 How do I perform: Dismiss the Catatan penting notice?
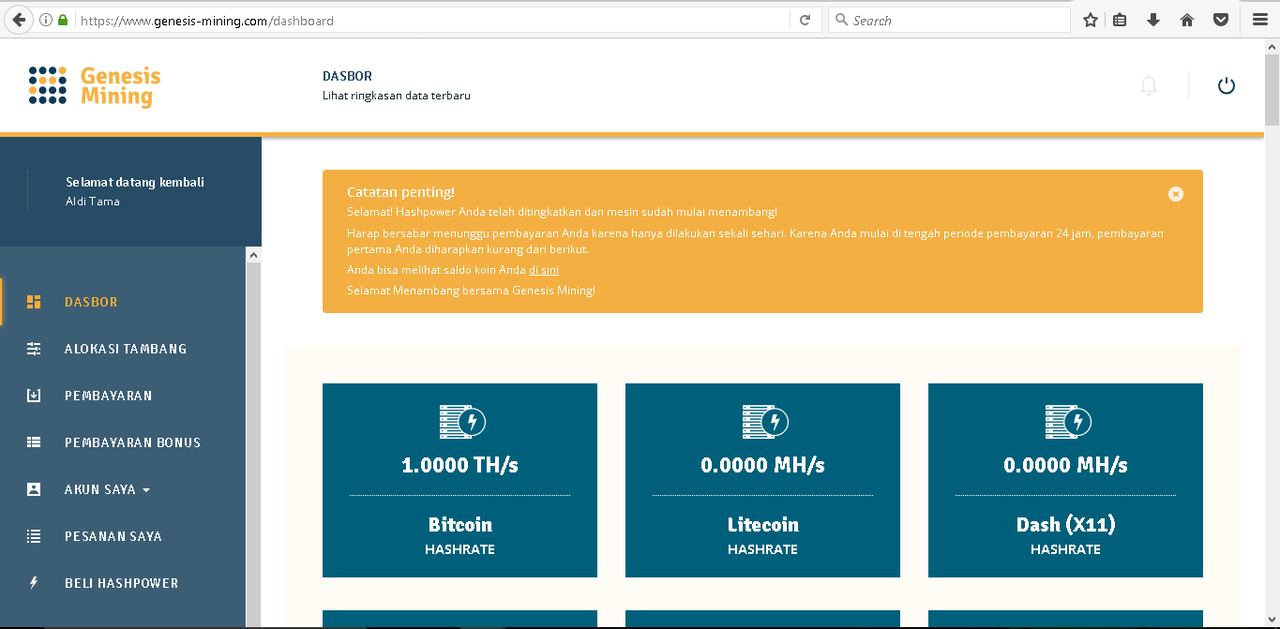[x=1176, y=194]
